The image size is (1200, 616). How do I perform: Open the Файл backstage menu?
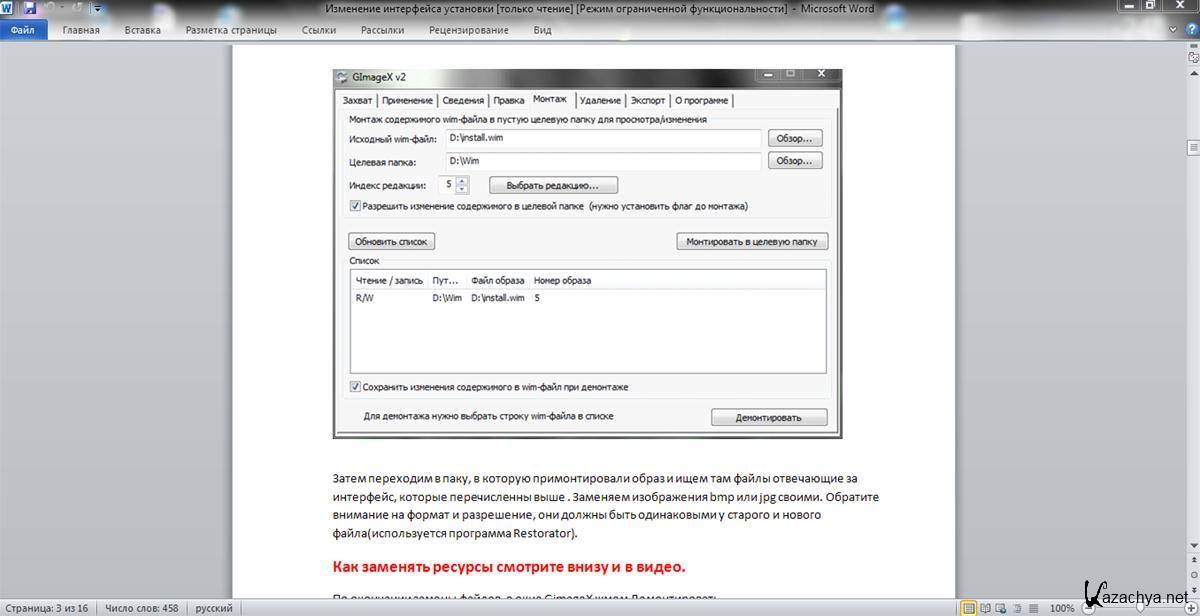(23, 30)
